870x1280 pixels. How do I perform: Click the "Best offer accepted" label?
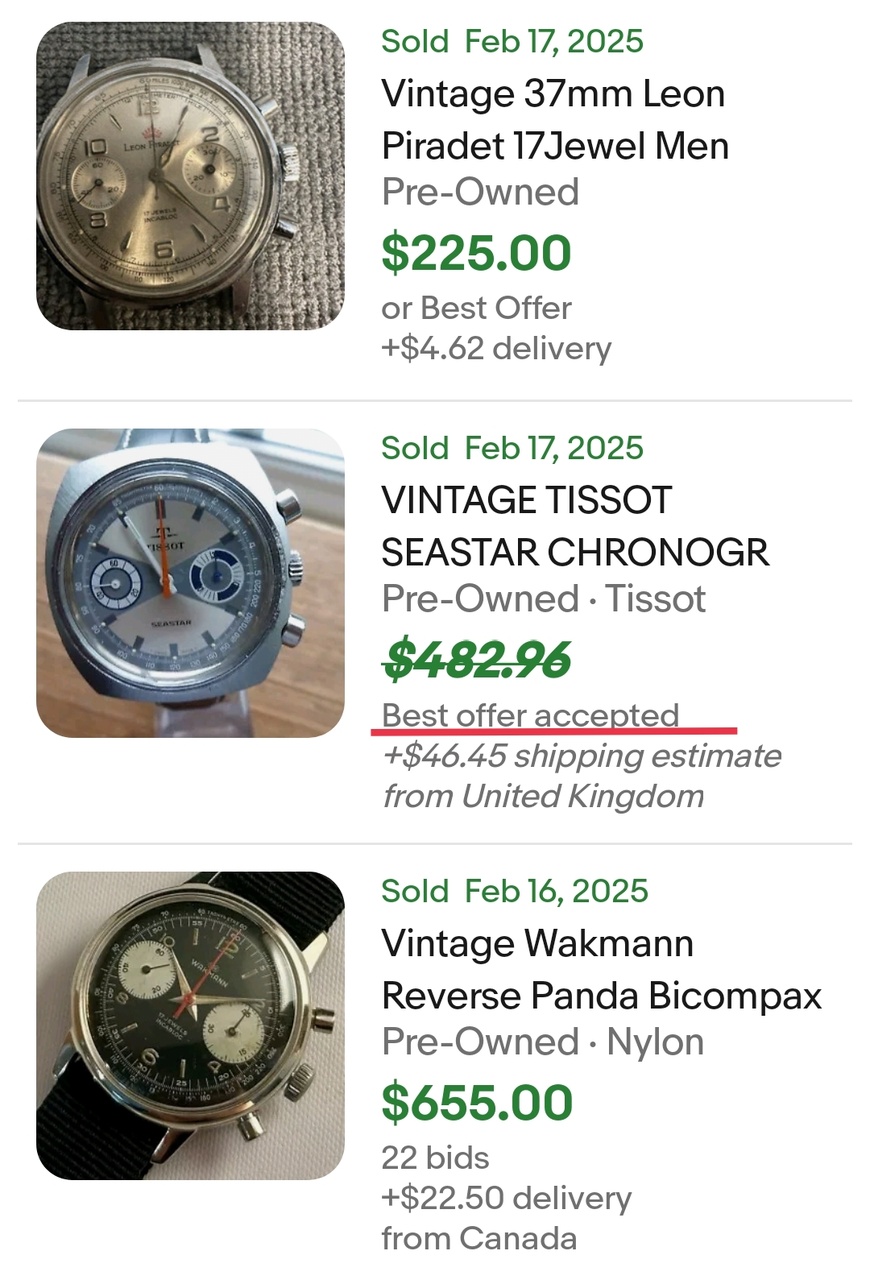click(530, 716)
